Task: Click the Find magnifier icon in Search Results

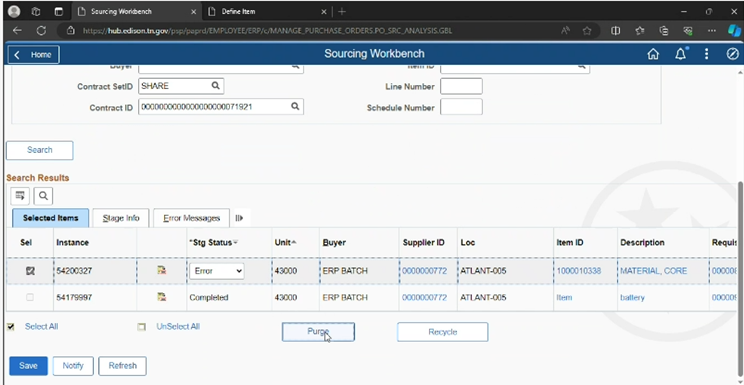Action: coord(43,196)
